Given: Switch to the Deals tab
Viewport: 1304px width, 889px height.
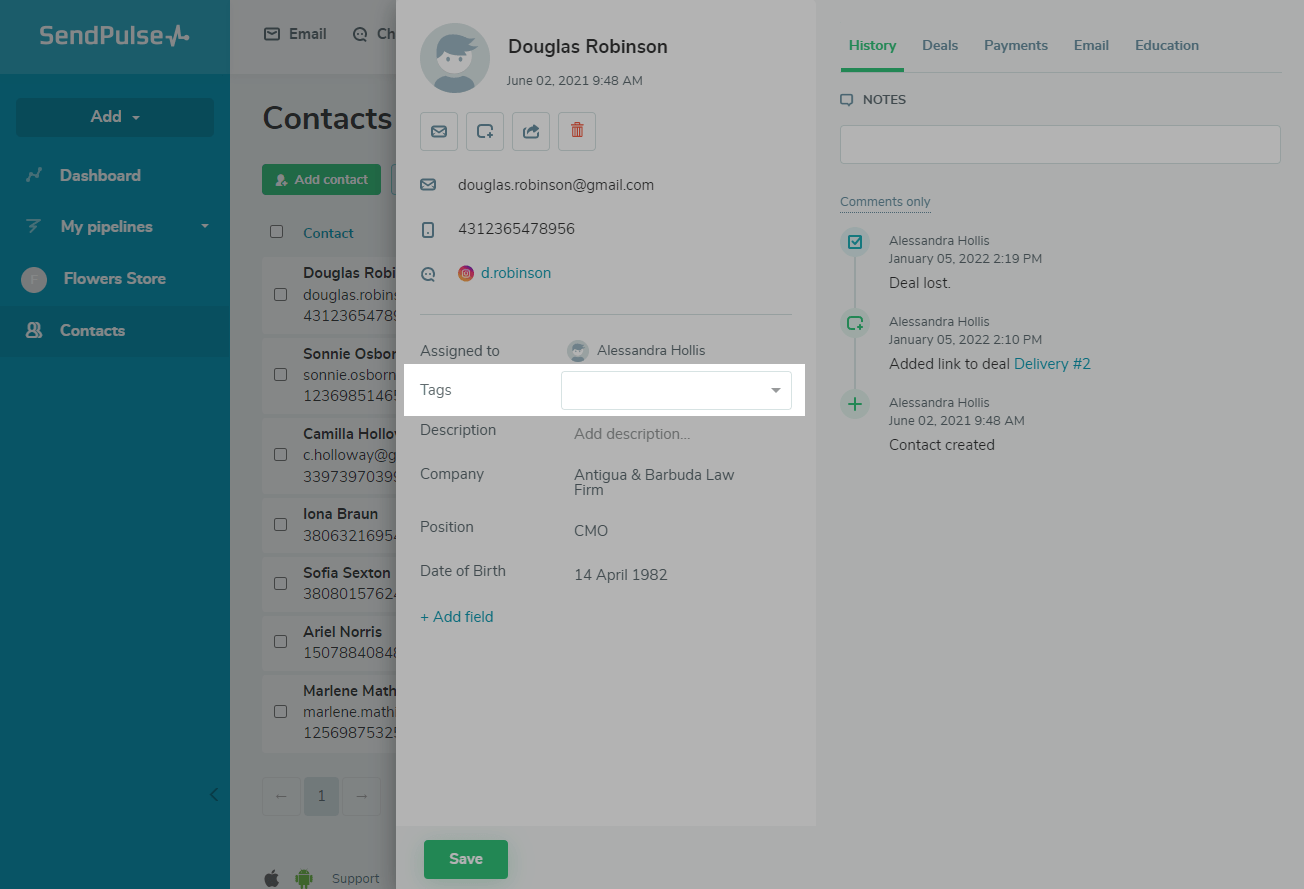Looking at the screenshot, I should (940, 45).
